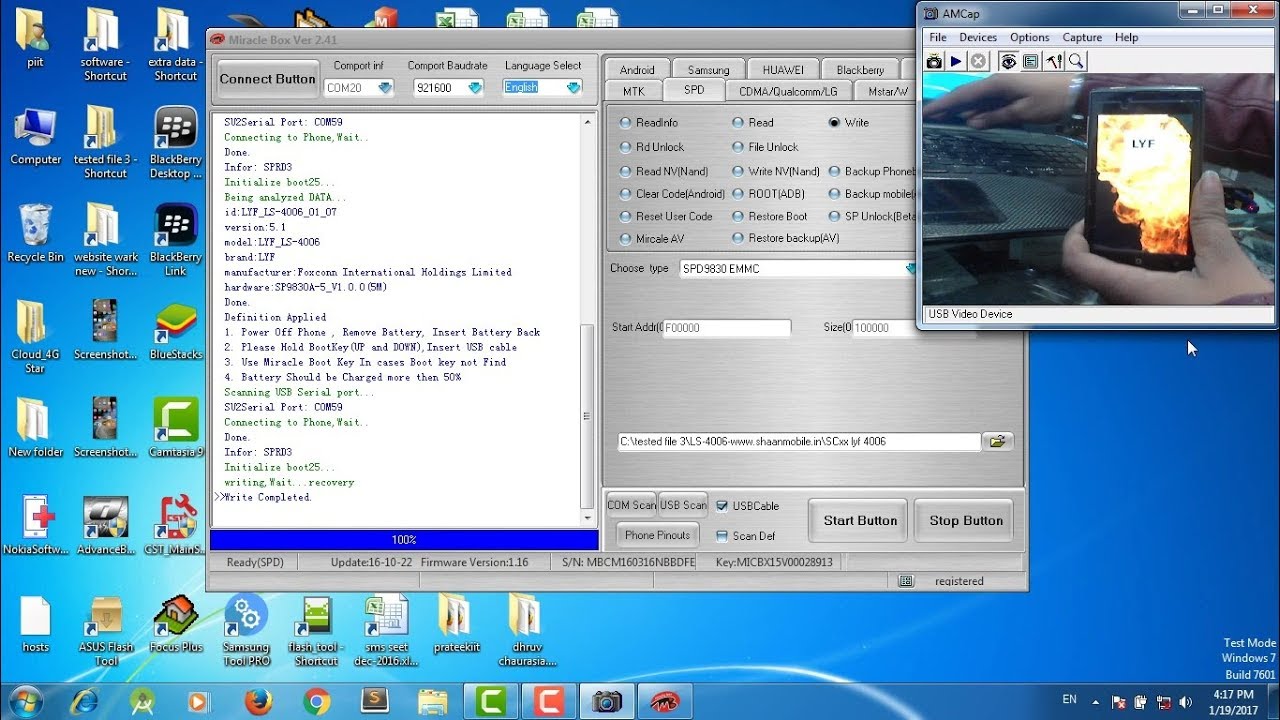This screenshot has height=720, width=1280.
Task: Switch to Miracle Box taskbar icon
Action: pos(664,700)
